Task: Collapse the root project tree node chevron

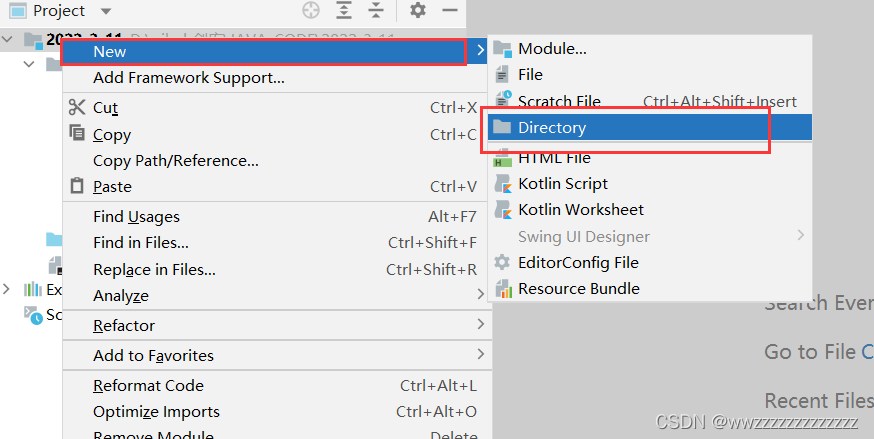Action: [7, 39]
